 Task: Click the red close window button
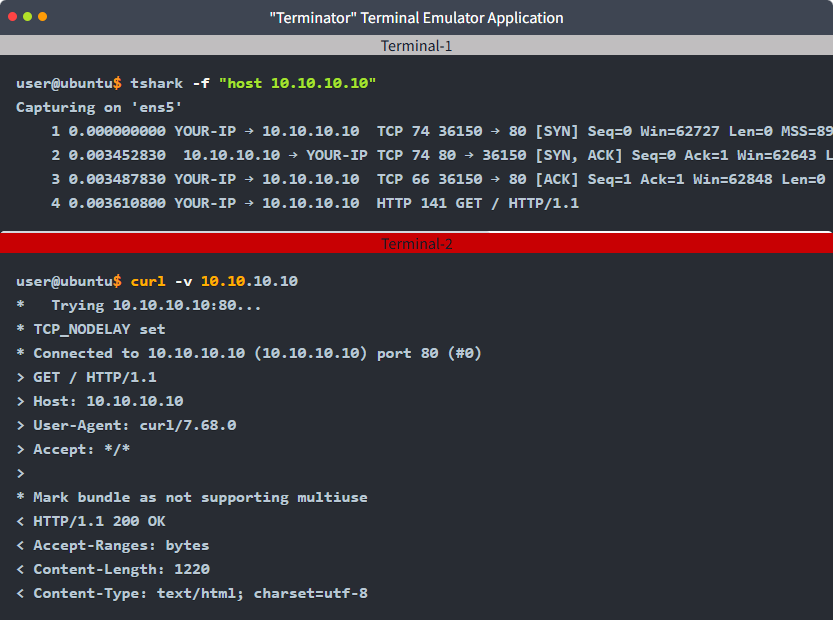coord(13,17)
